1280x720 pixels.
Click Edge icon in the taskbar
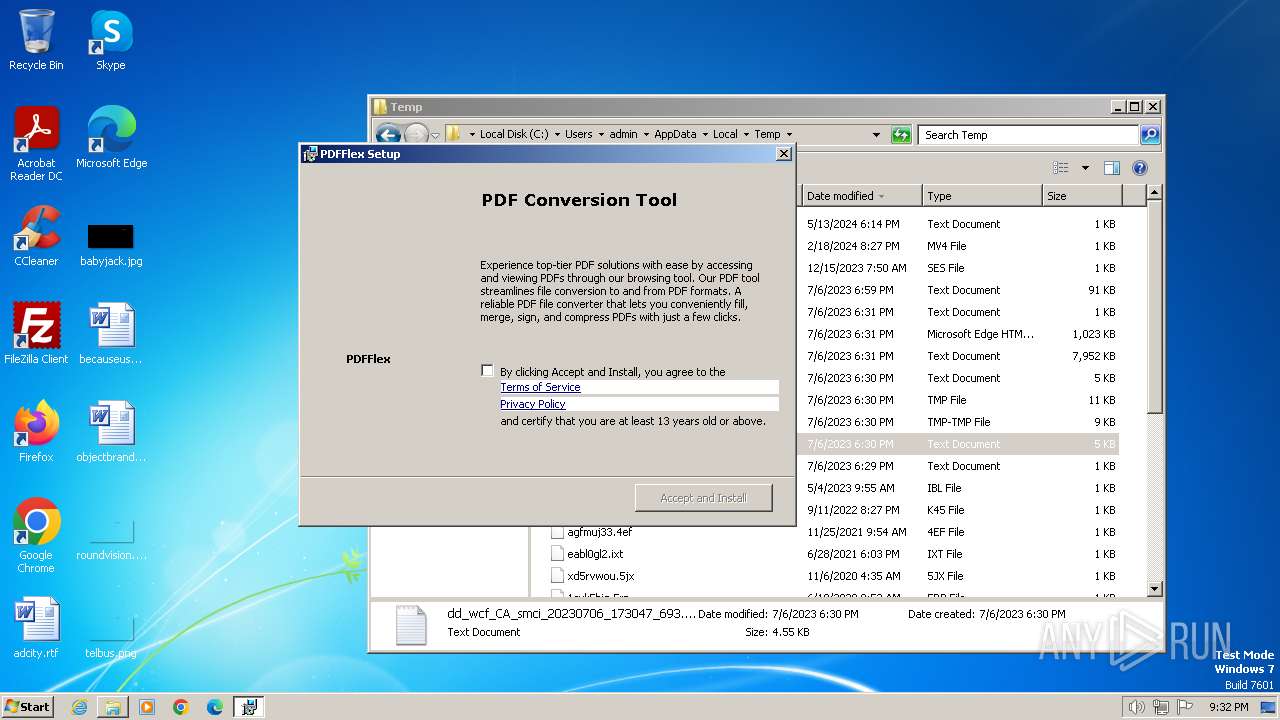pyautogui.click(x=215, y=707)
